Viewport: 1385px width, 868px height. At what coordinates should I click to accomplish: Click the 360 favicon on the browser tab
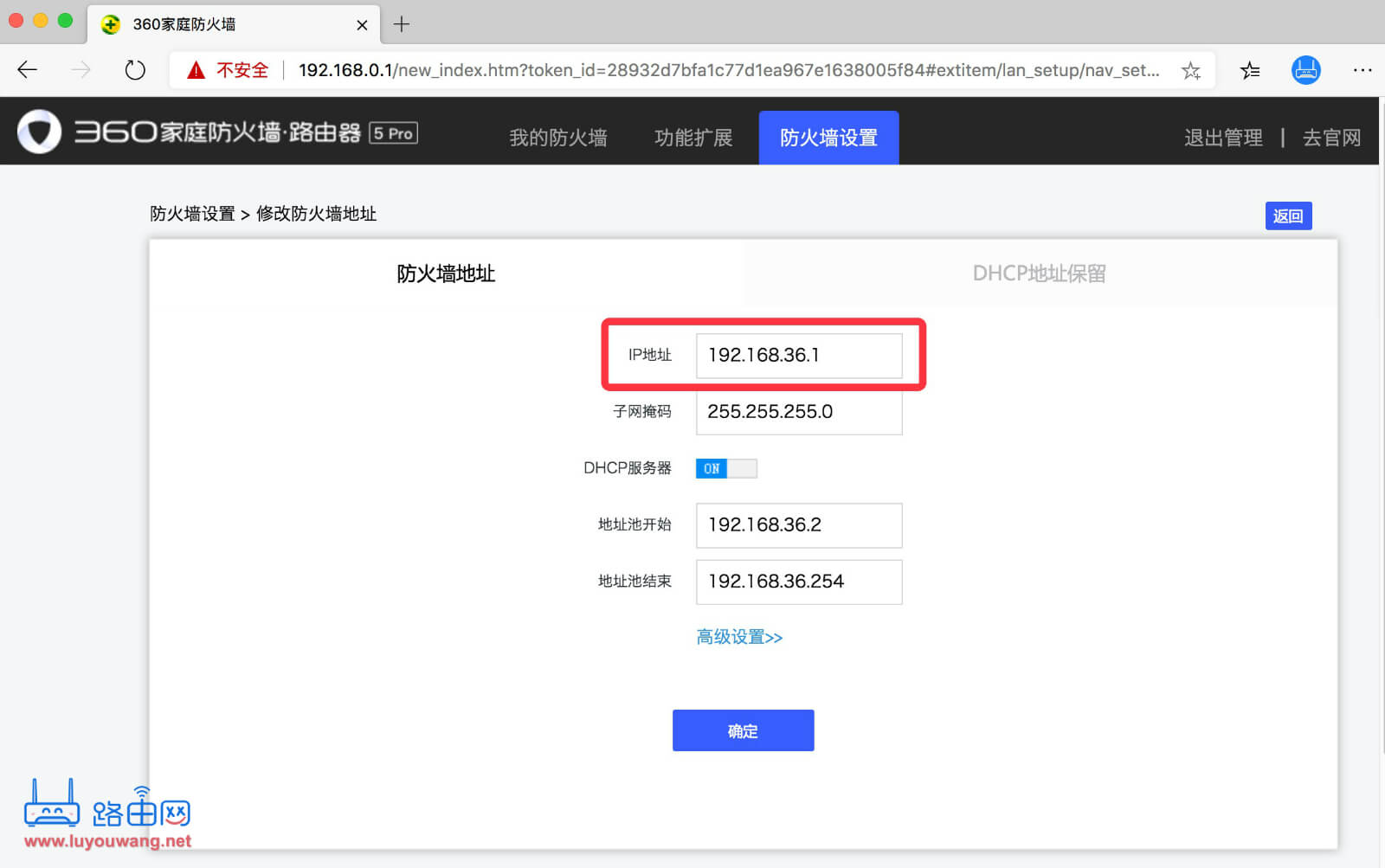click(x=110, y=25)
